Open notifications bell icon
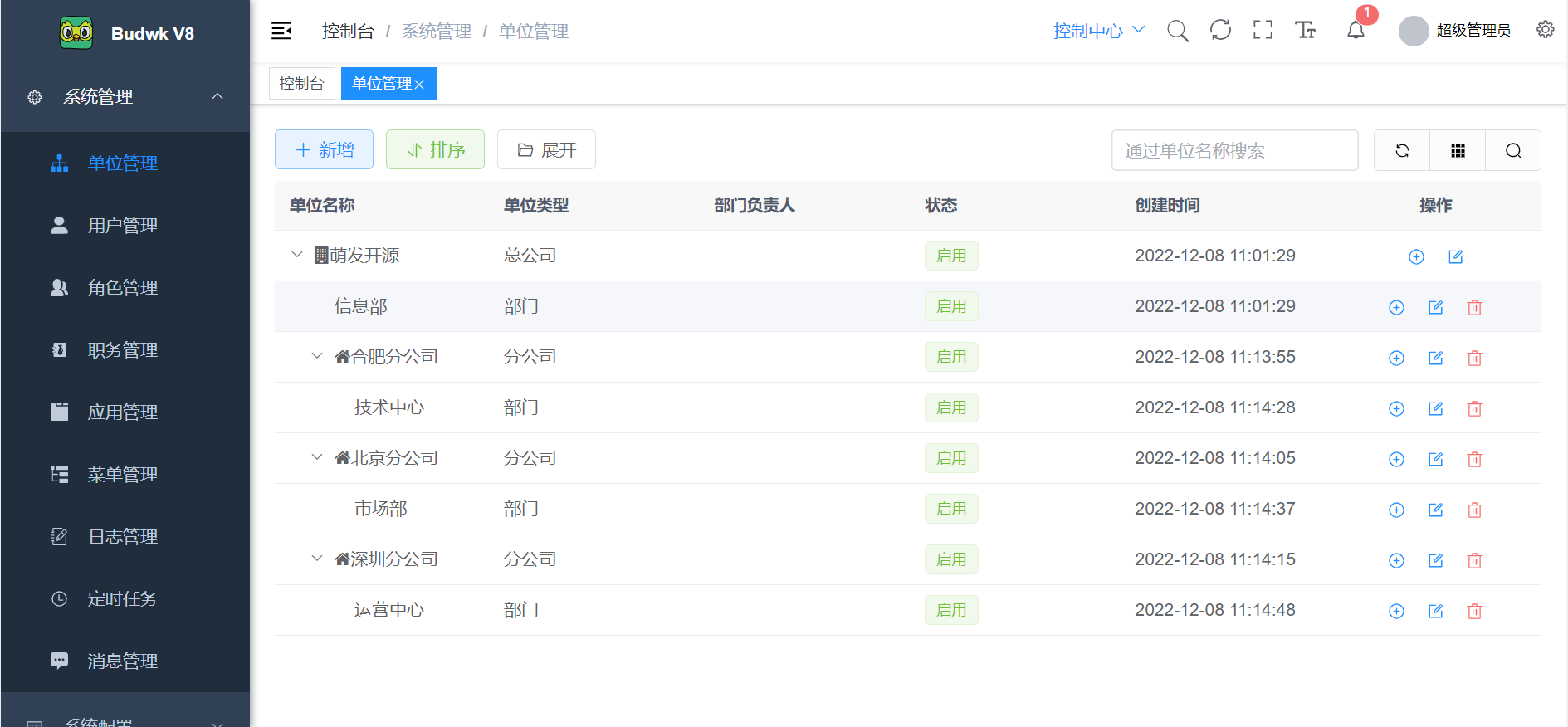1568x727 pixels. 1356,32
